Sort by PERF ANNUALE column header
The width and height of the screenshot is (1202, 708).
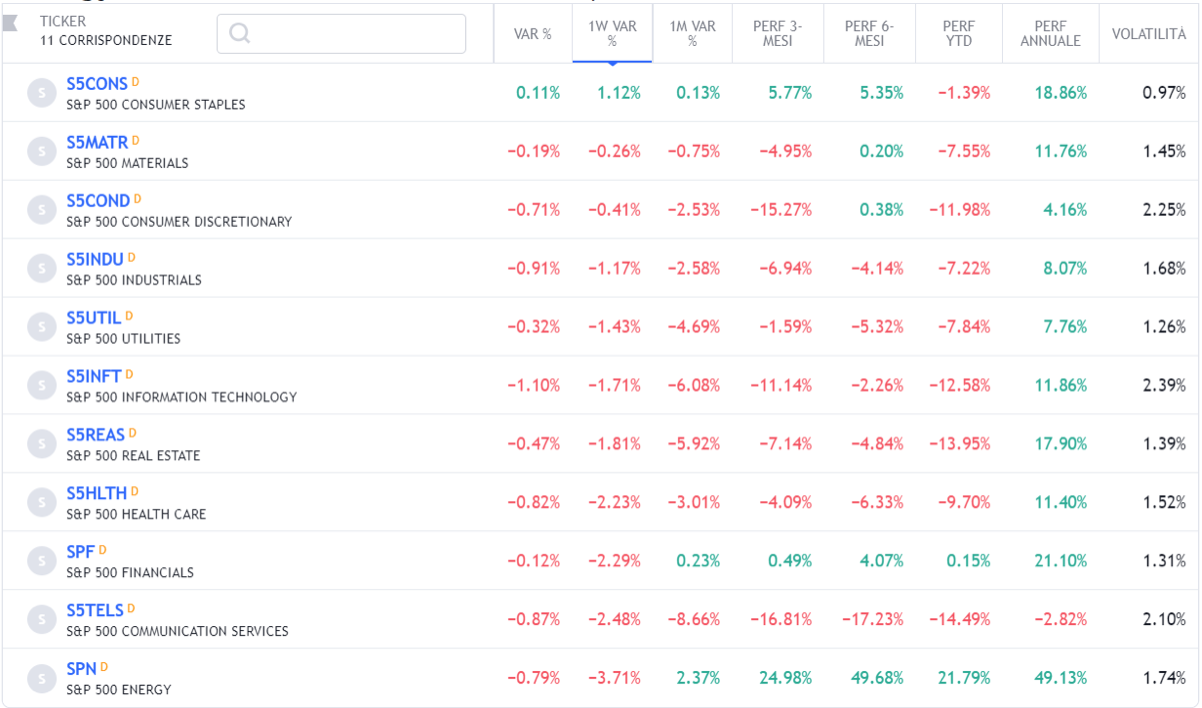(x=1050, y=34)
